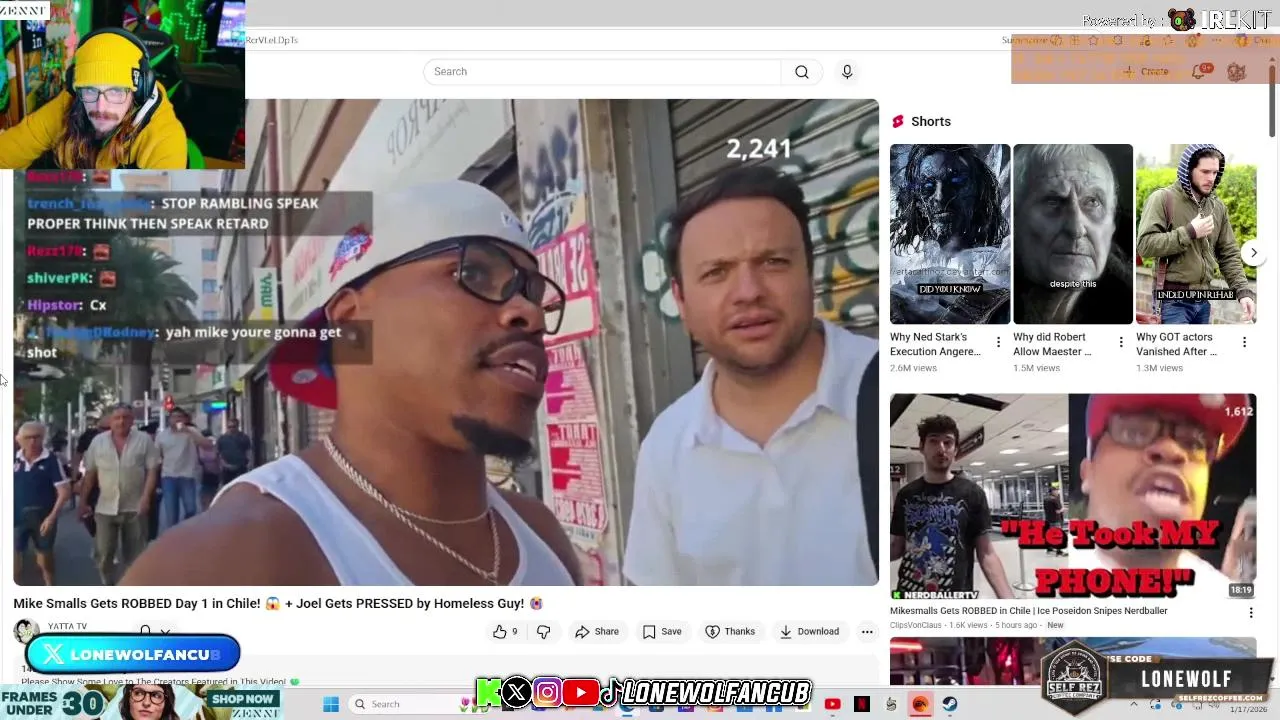Visit the YATTA TV channel name
The width and height of the screenshot is (1280, 720).
click(67, 626)
